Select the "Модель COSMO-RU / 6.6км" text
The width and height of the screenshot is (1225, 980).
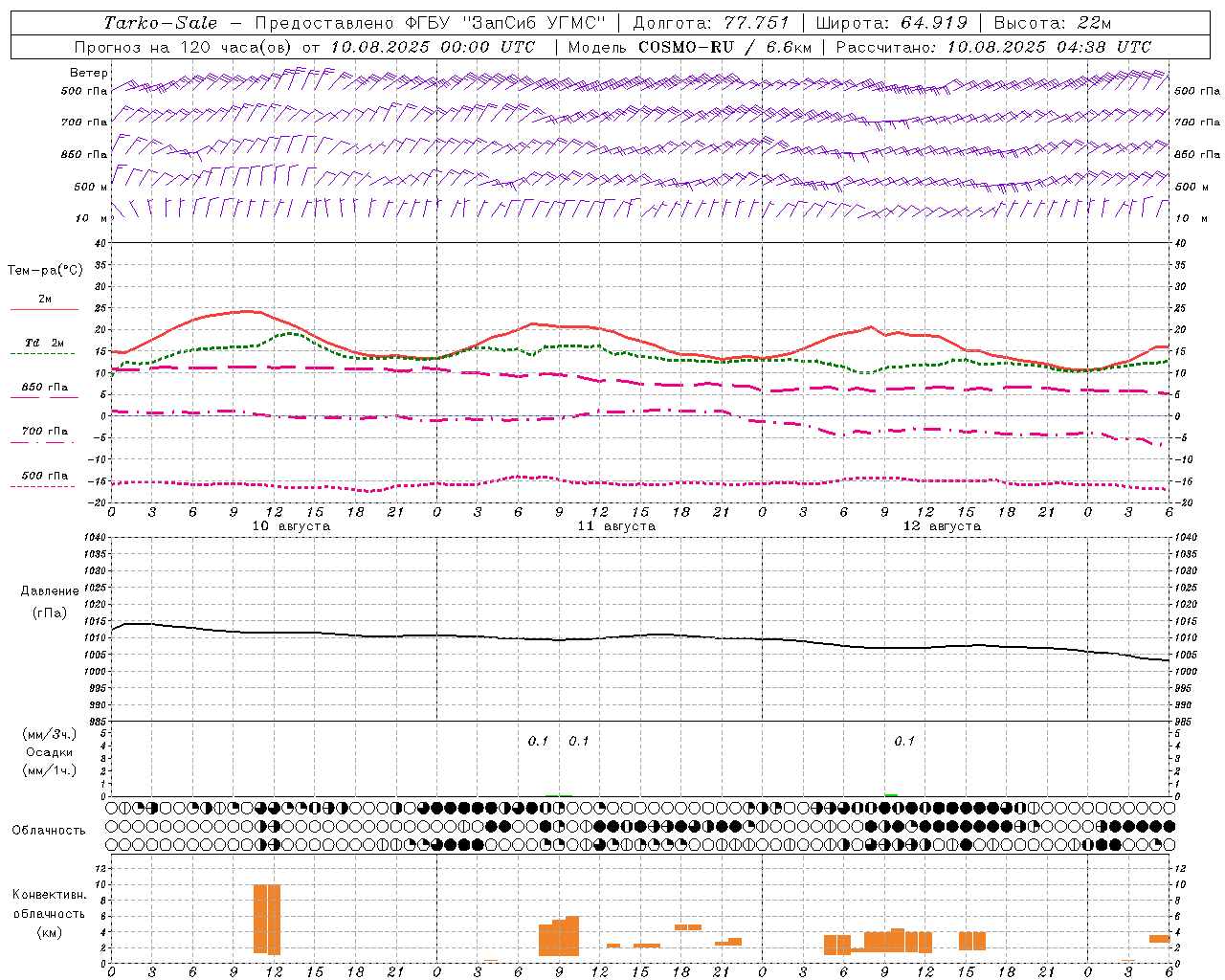(x=689, y=47)
